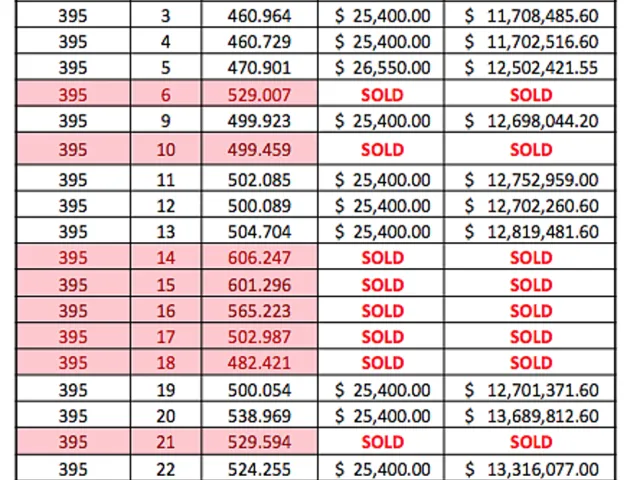Click the SOLD label beside 529.007
Viewport: 640px width, 480px height.
pos(381,95)
